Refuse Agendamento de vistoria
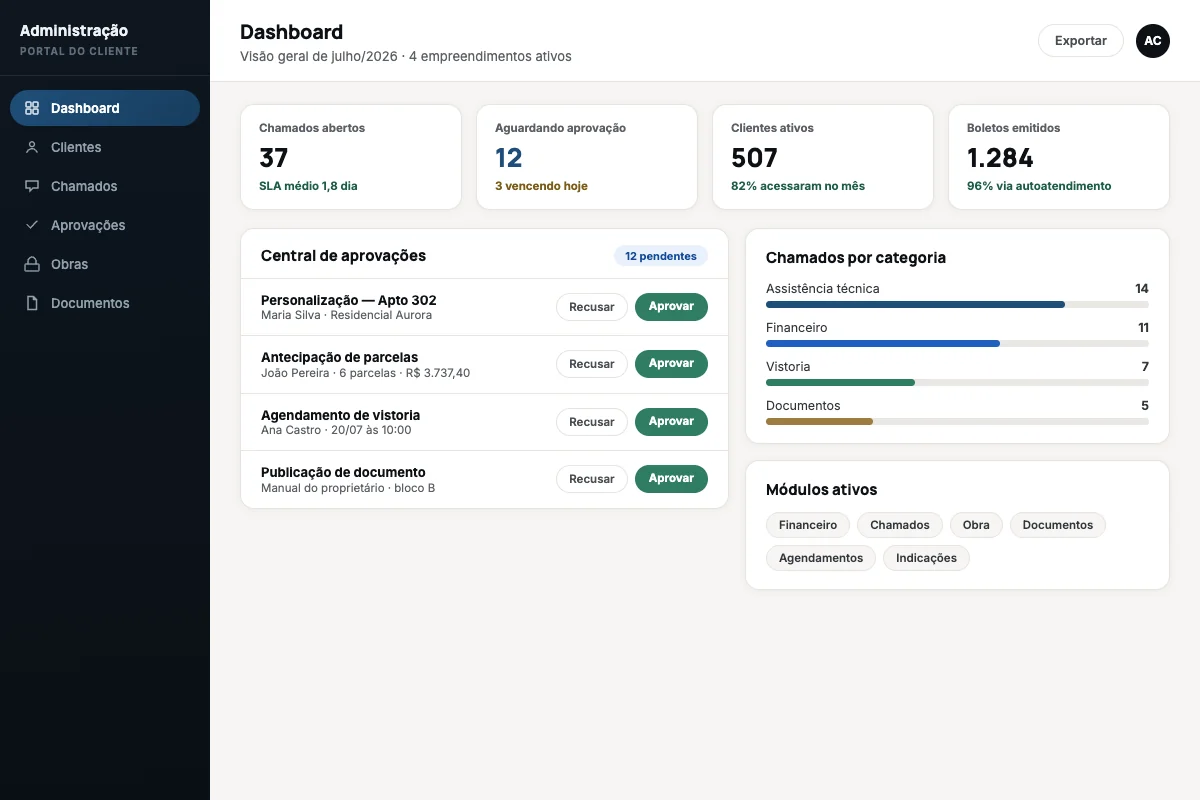This screenshot has height=800, width=1200. [x=592, y=422]
